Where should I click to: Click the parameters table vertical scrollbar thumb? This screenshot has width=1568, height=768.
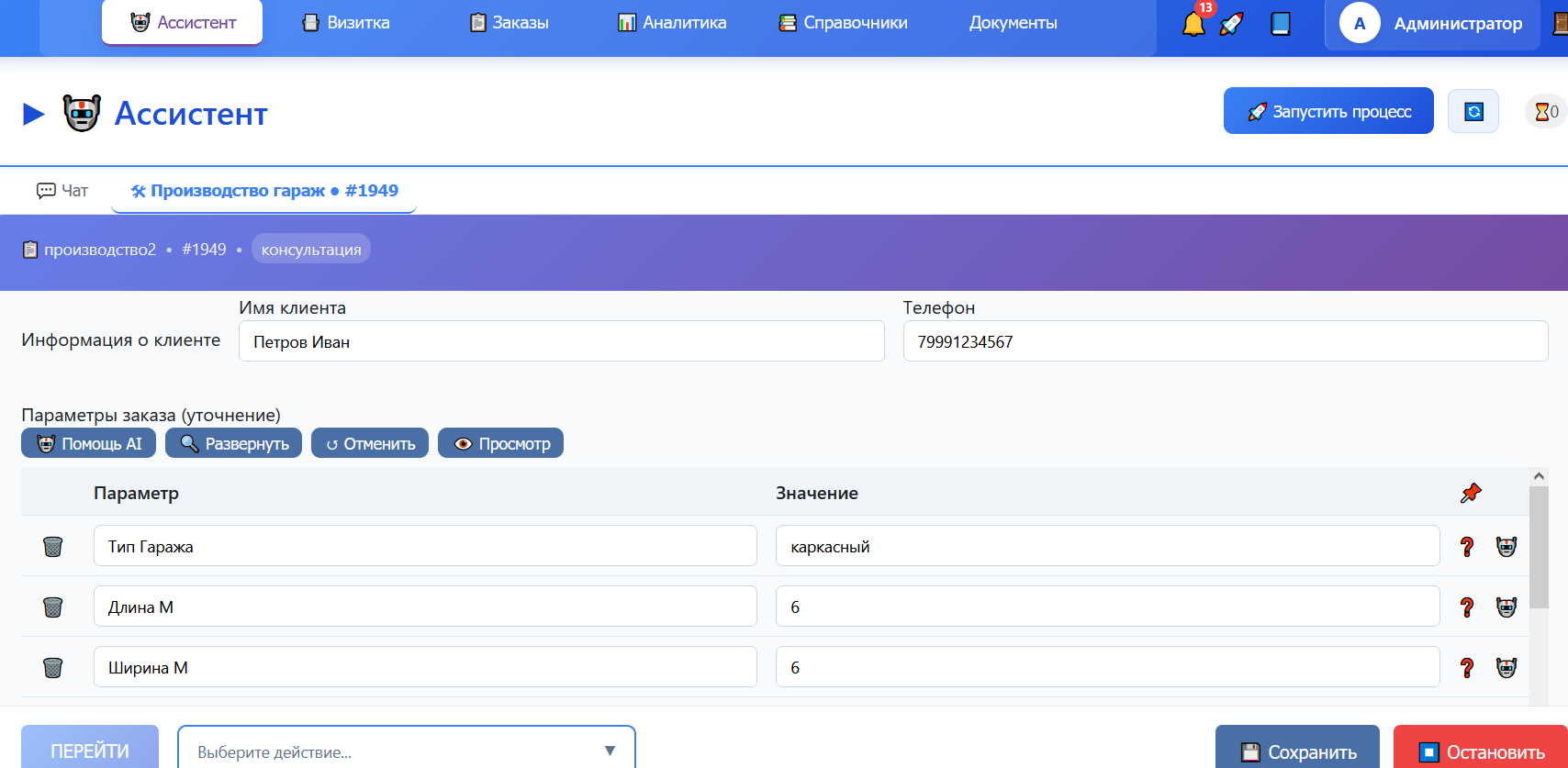click(1539, 547)
